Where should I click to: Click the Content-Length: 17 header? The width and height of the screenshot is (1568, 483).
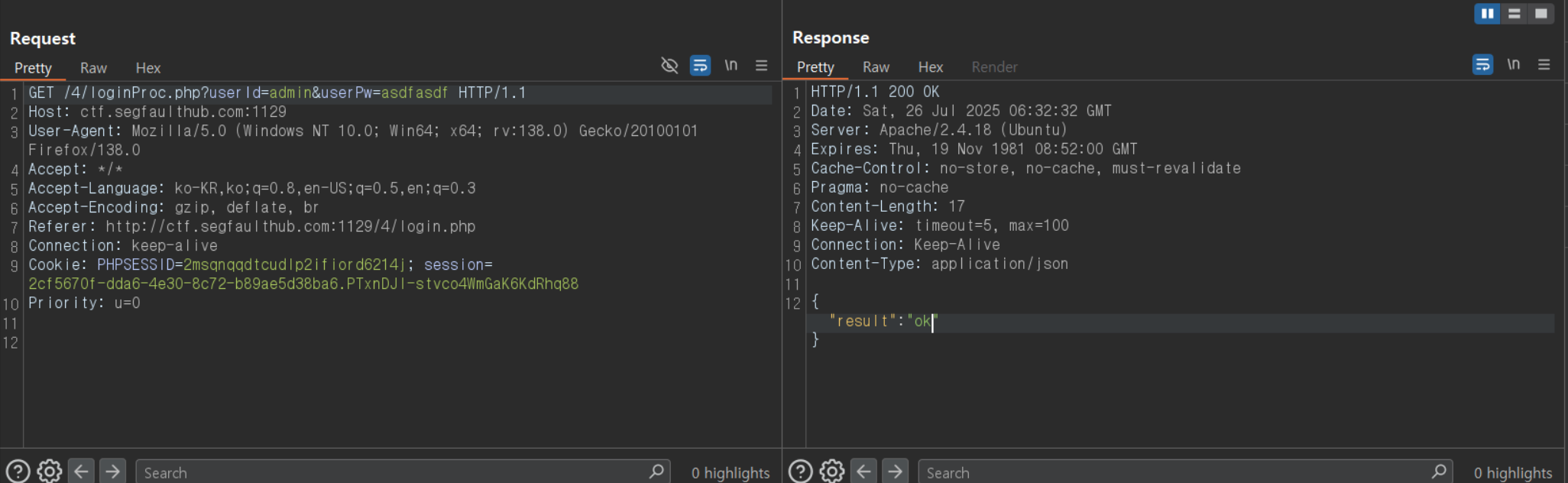[x=888, y=207]
